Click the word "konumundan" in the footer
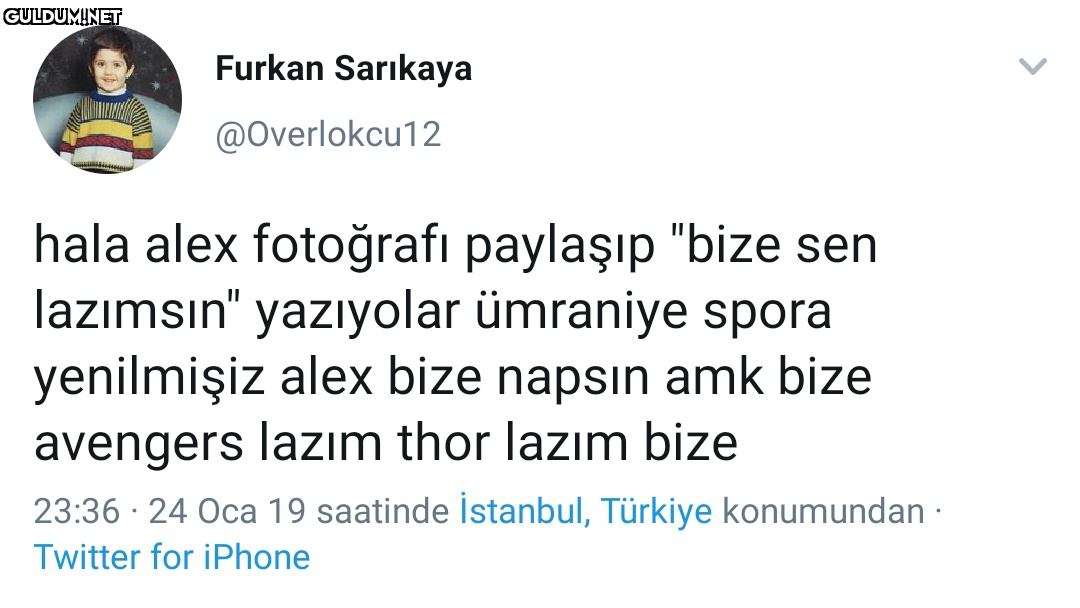The image size is (1080, 608). [823, 512]
